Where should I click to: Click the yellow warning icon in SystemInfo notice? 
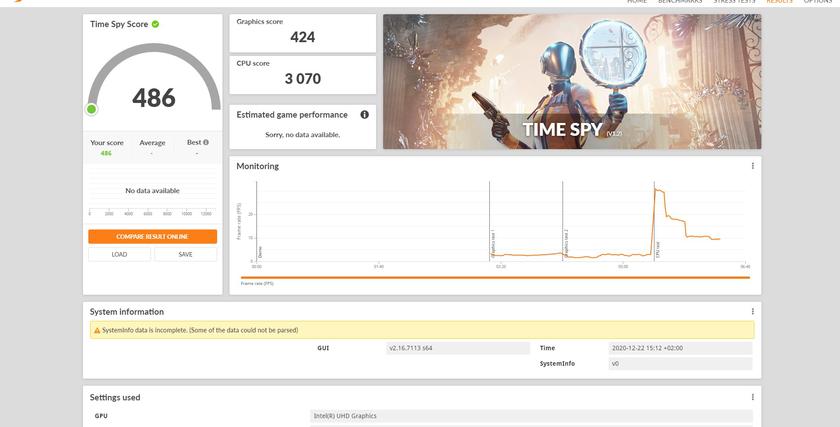96,330
